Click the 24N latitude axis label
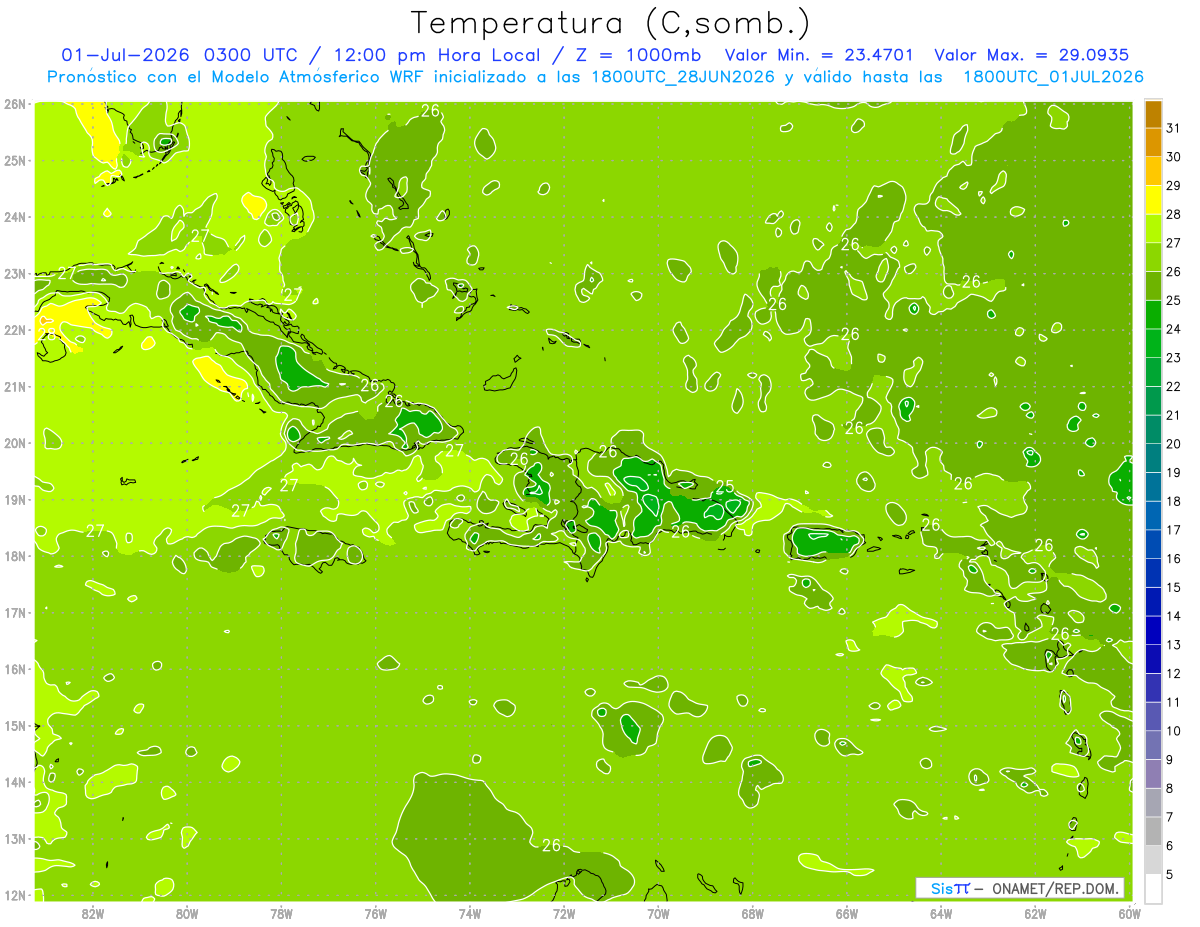Image resolution: width=1200 pixels, height=927 pixels. pos(14,217)
